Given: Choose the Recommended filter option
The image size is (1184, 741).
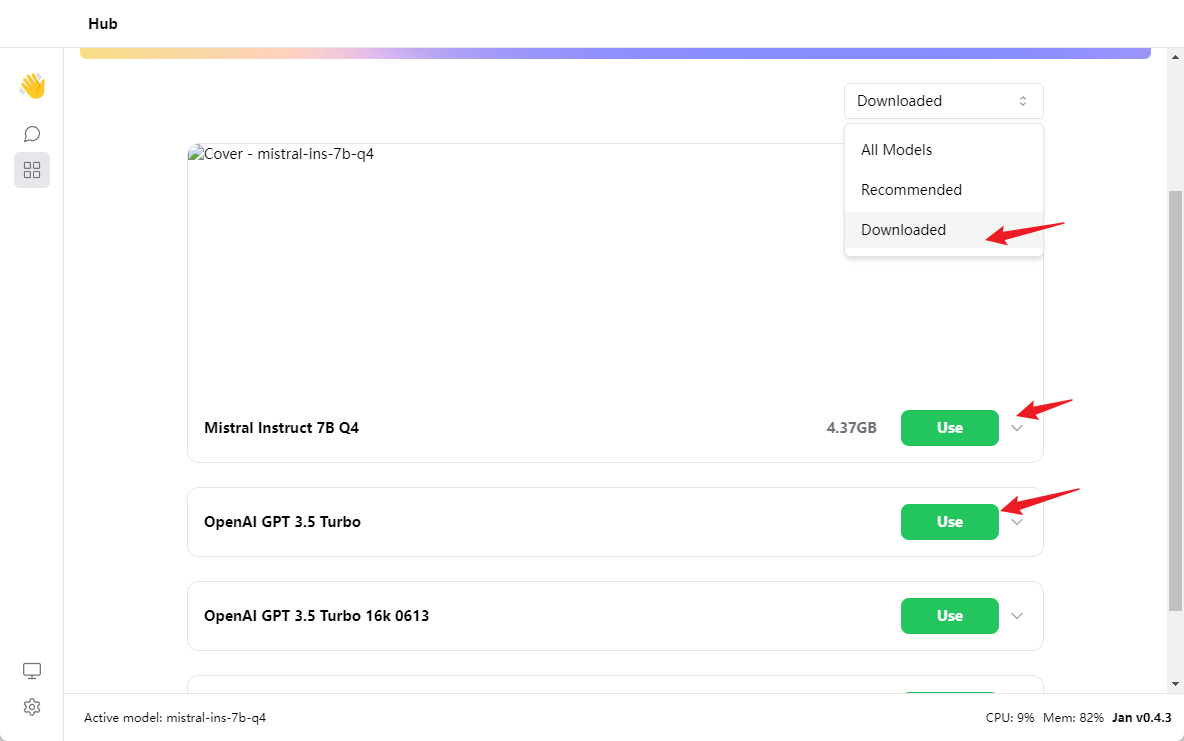Looking at the screenshot, I should (911, 190).
